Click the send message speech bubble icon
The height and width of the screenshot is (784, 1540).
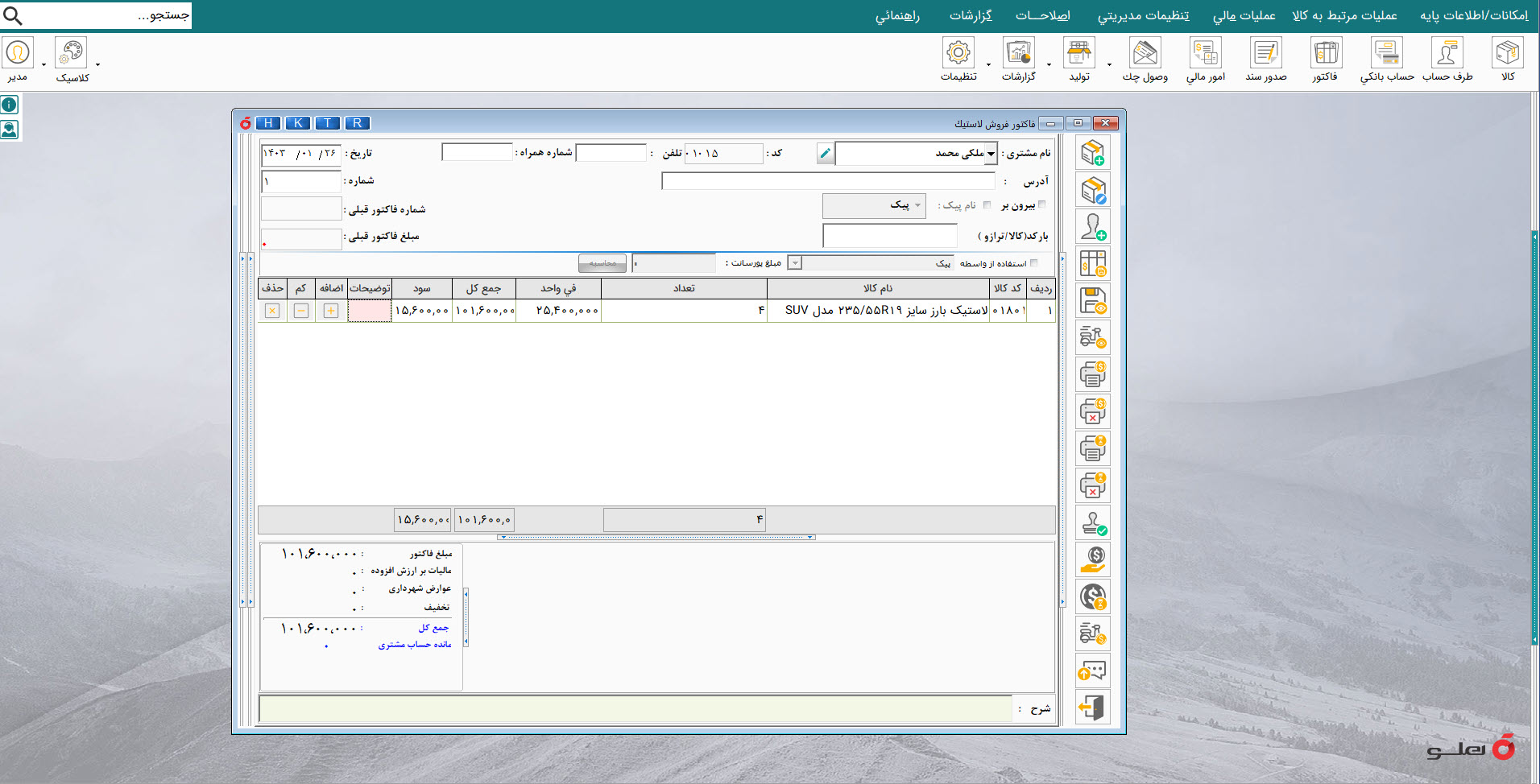click(x=1092, y=671)
